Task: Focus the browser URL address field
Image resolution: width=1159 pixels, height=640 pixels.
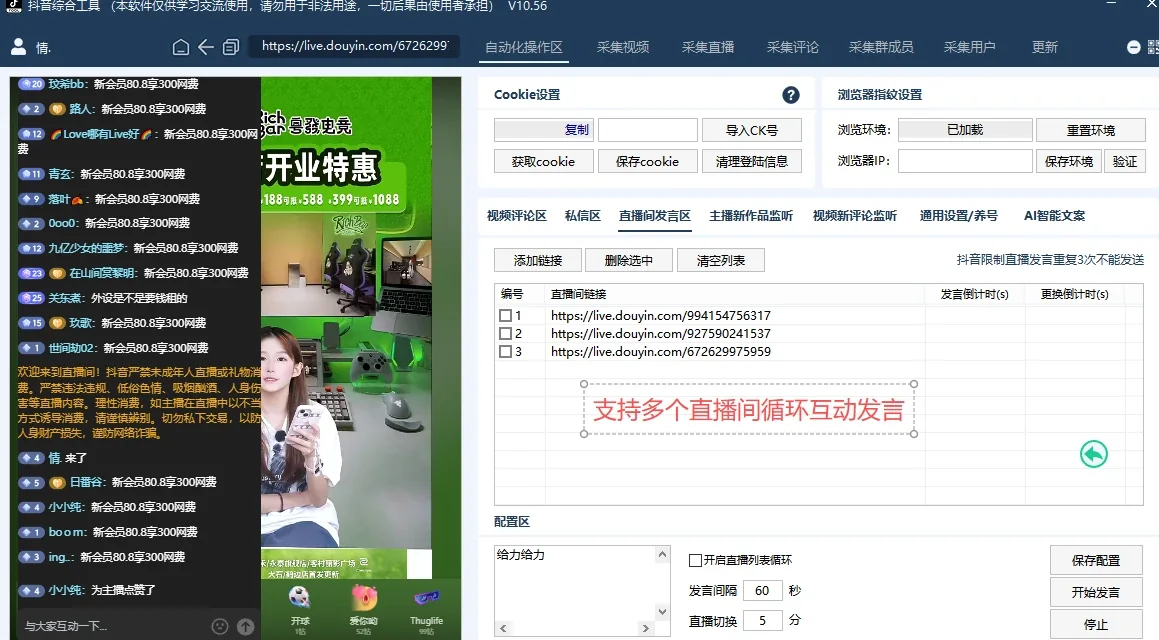Action: pyautogui.click(x=354, y=46)
